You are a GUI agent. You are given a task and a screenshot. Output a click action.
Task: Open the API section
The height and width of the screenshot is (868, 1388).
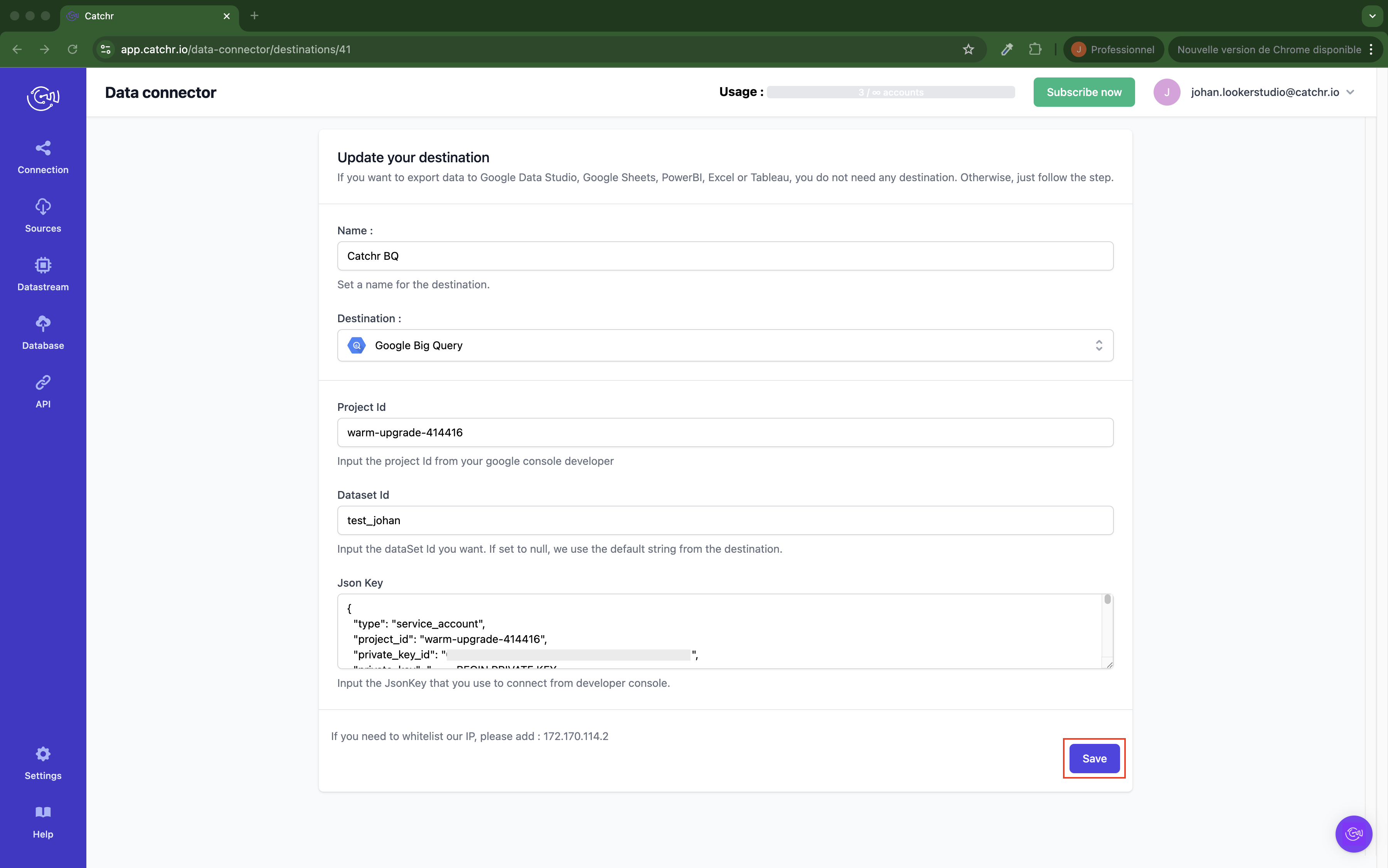click(x=43, y=392)
